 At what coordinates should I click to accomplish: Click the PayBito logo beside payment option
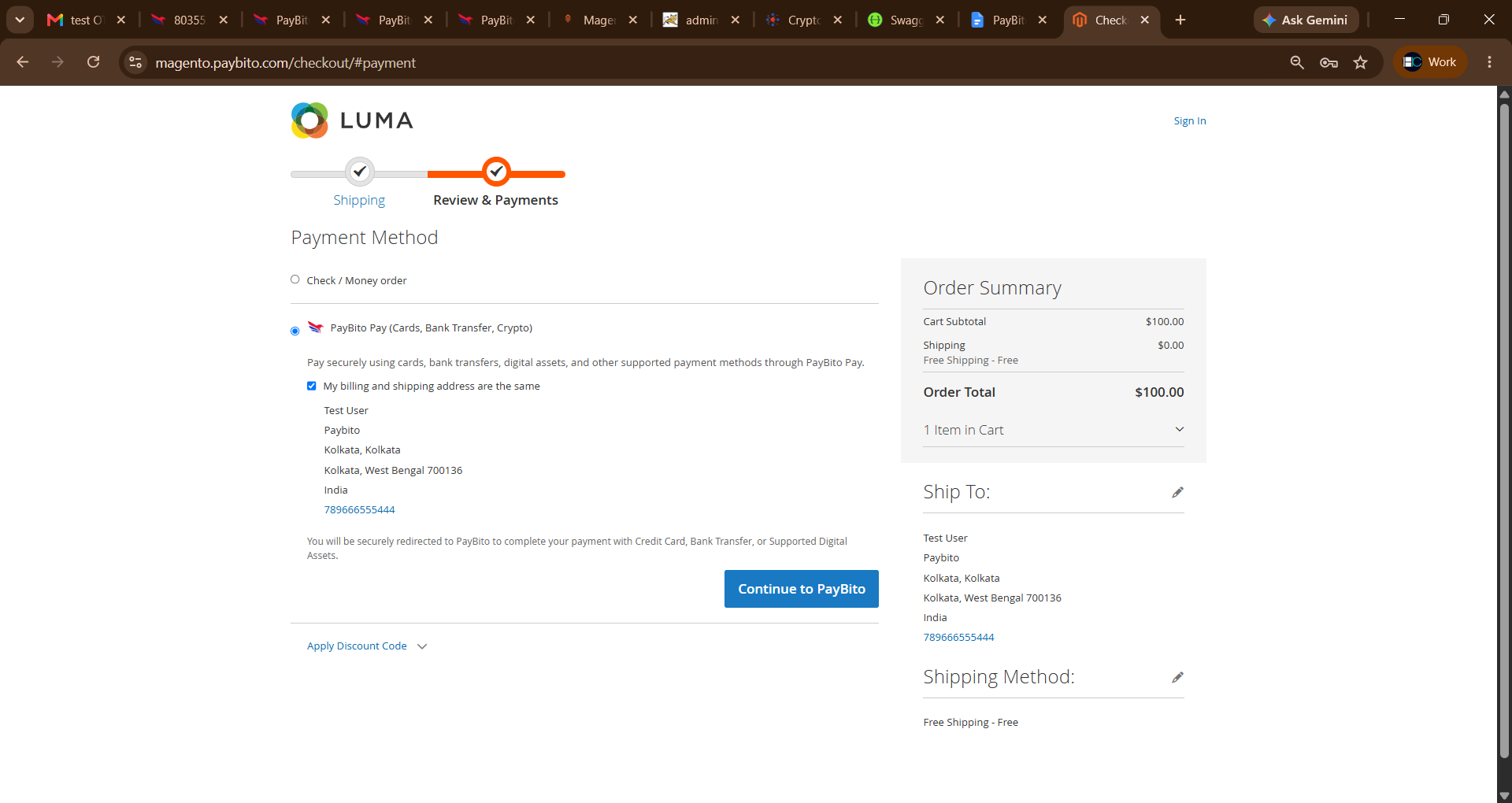[316, 327]
